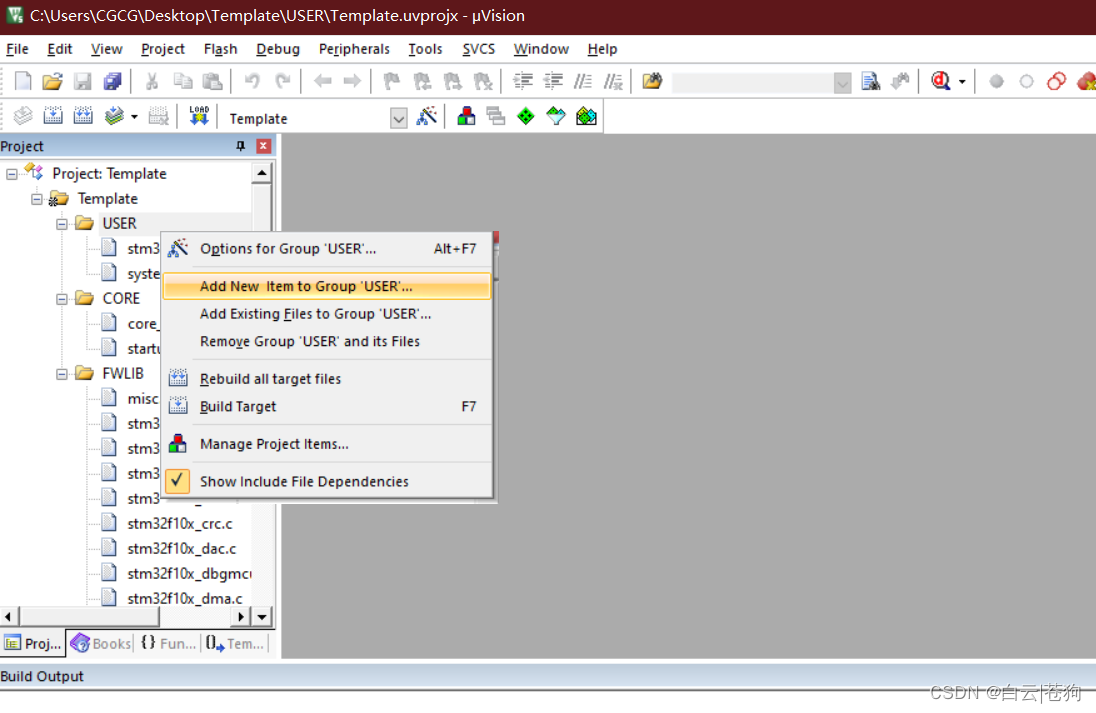Switch to the Project tab

[33, 643]
